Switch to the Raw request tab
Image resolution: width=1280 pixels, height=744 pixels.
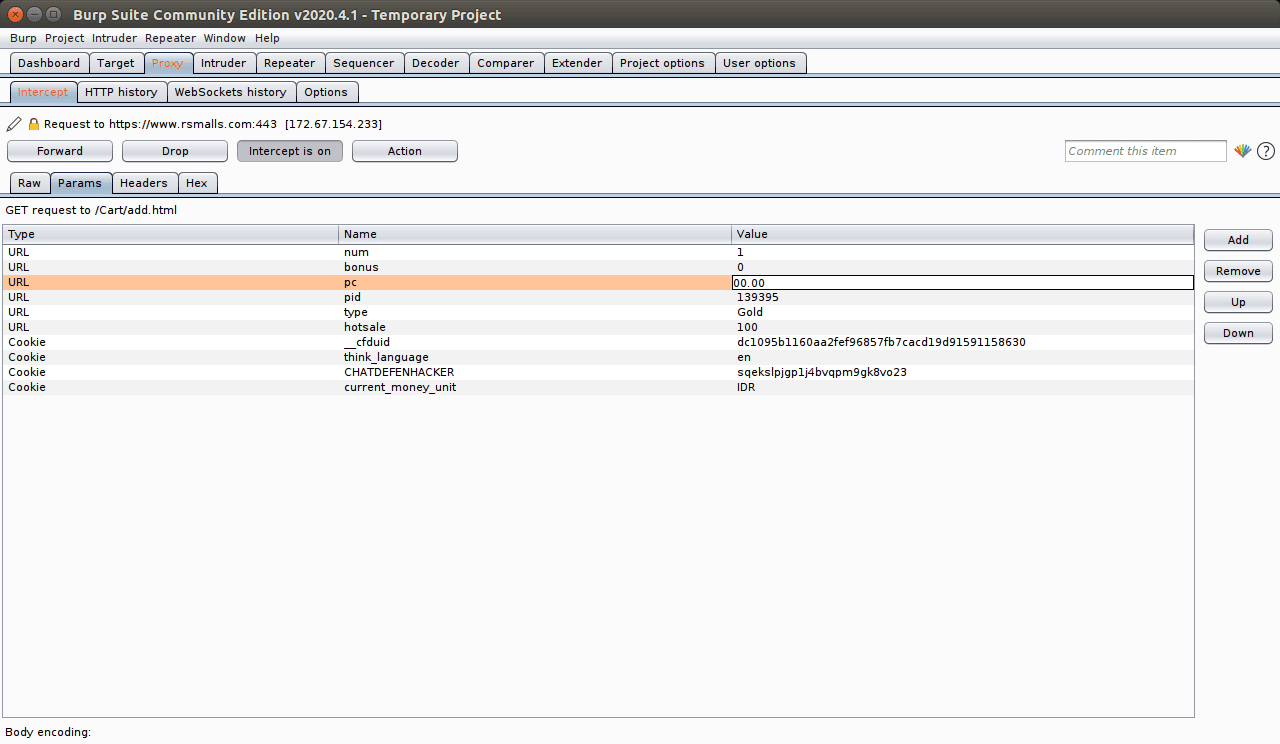(x=29, y=183)
